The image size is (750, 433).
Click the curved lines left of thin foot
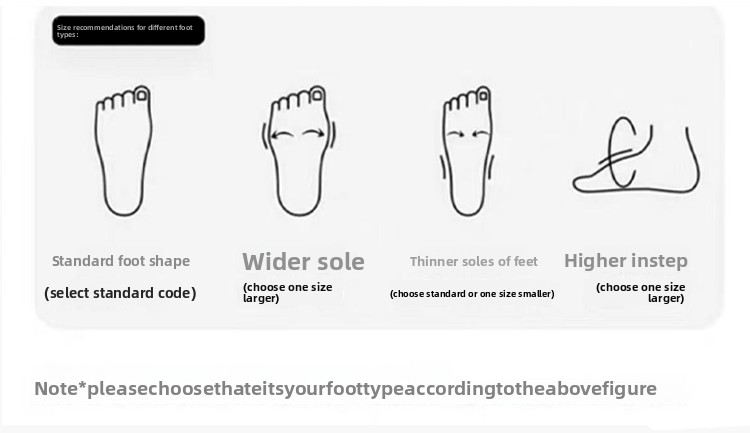tap(441, 170)
